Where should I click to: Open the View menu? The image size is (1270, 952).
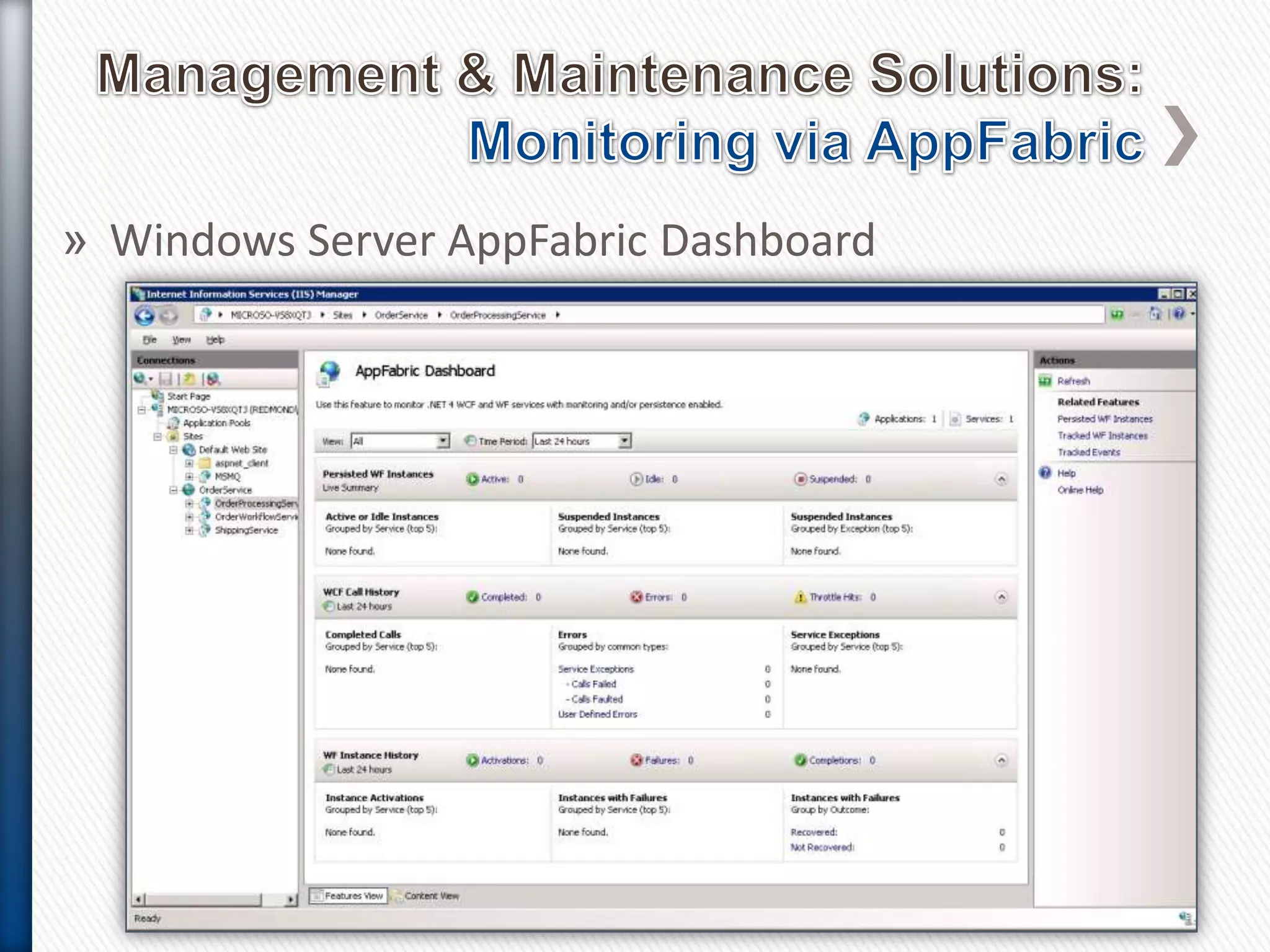tap(181, 340)
